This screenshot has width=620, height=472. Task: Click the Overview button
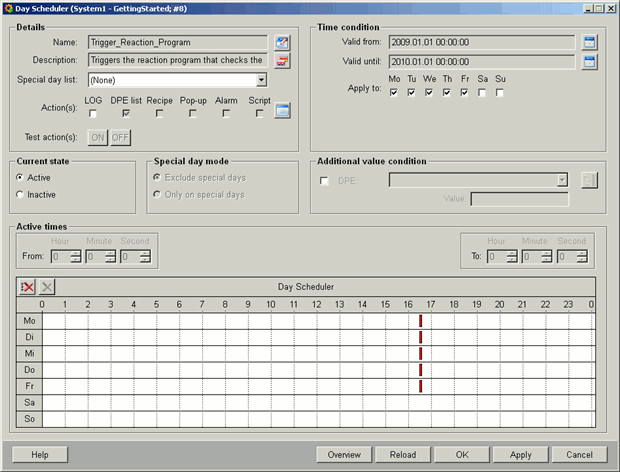point(344,454)
